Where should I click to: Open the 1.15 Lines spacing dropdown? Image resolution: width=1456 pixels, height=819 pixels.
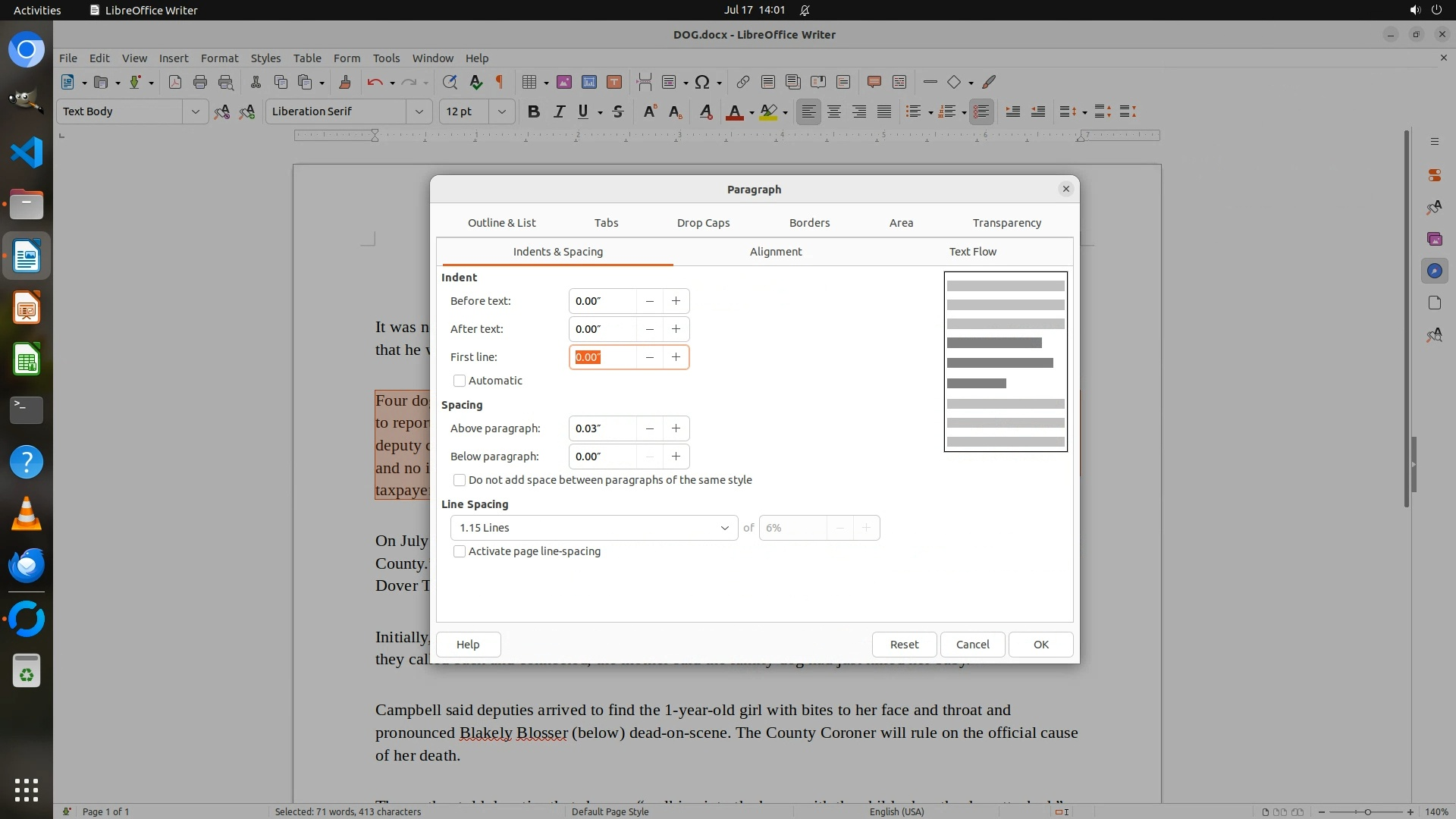[x=594, y=528]
